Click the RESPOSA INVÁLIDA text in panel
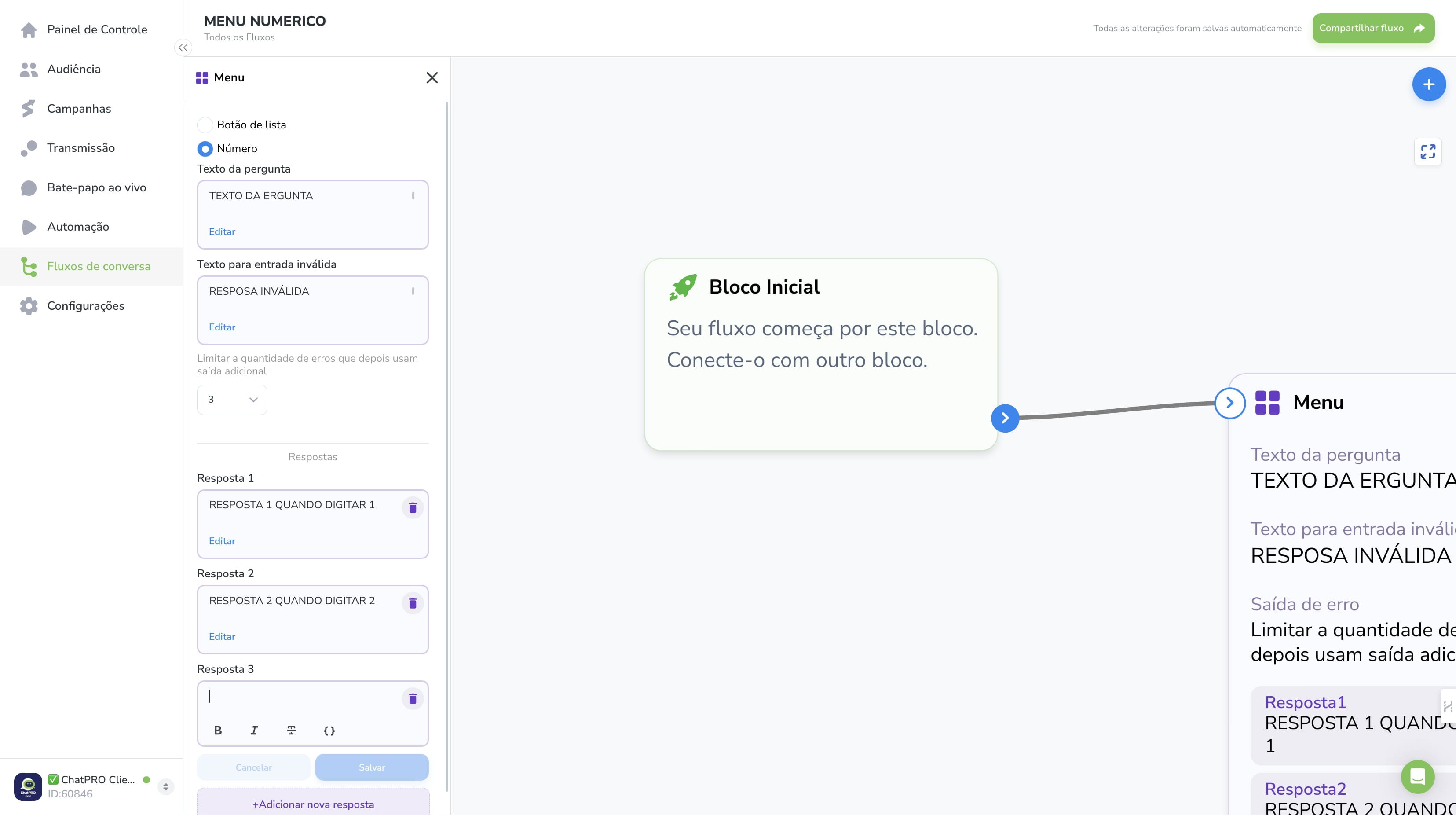The image size is (1456, 815). (260, 291)
